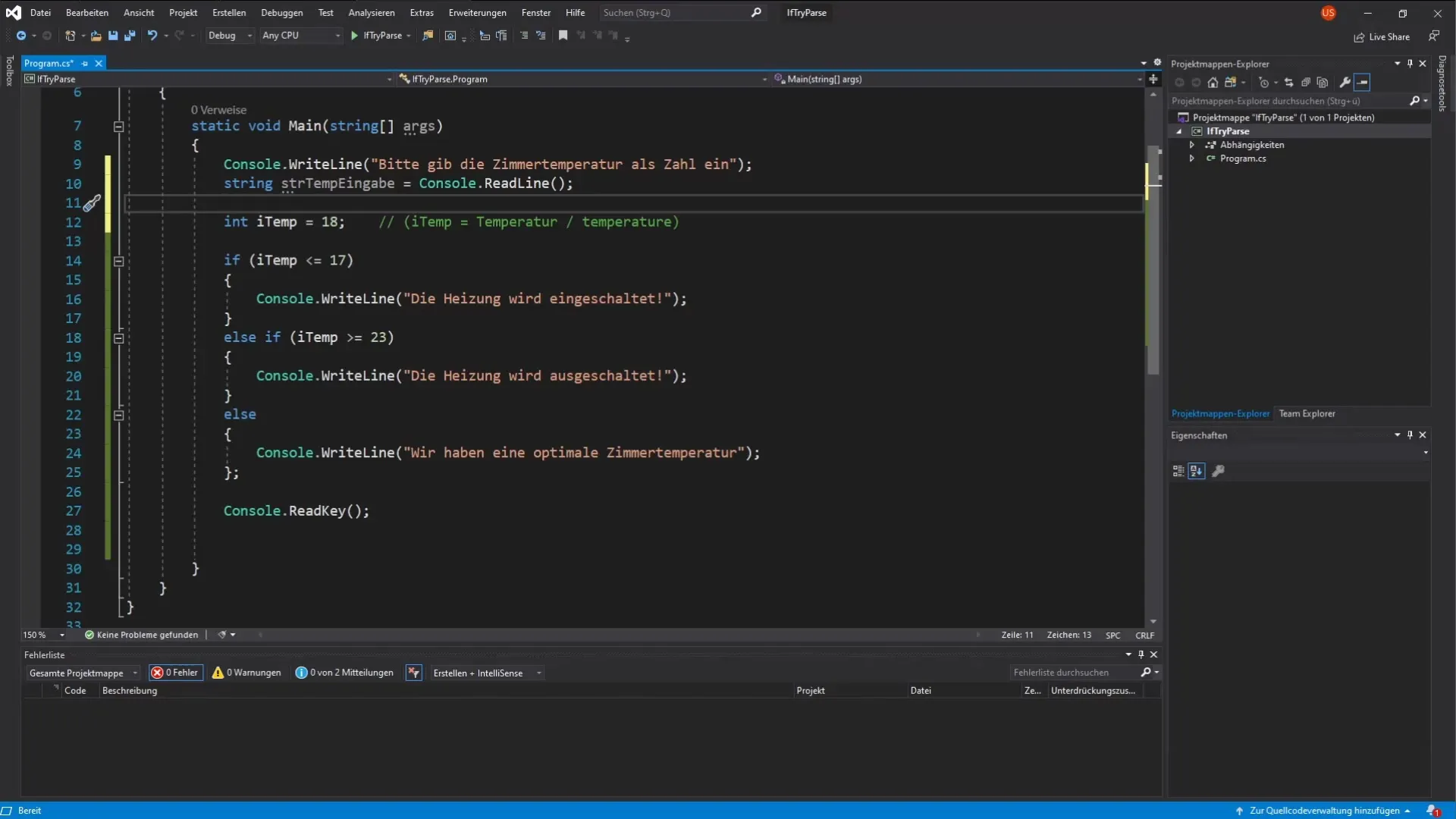
Task: Click the Preview Selected Items icon
Action: point(1363,83)
